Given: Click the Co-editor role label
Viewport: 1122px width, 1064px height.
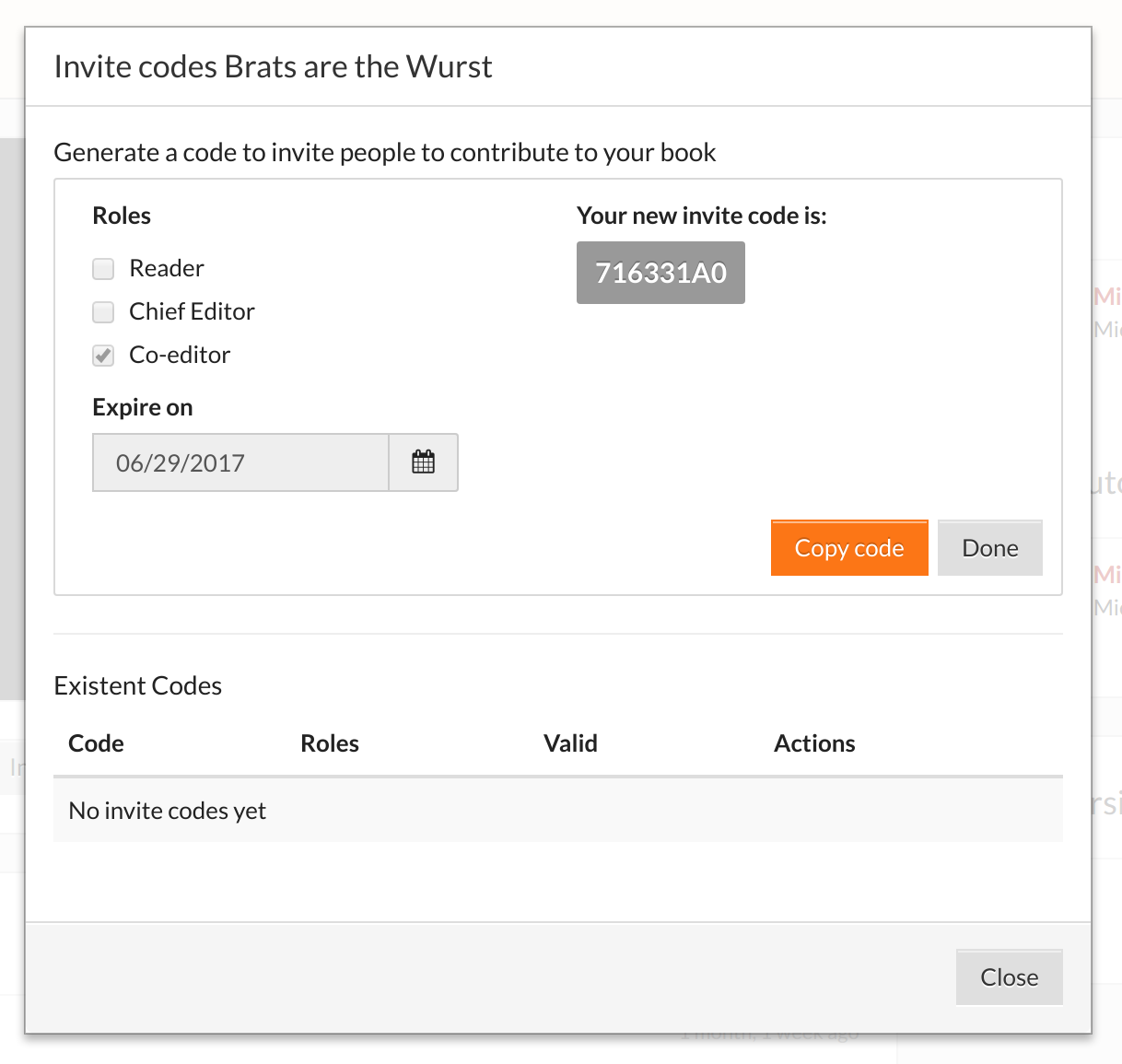Looking at the screenshot, I should point(180,355).
